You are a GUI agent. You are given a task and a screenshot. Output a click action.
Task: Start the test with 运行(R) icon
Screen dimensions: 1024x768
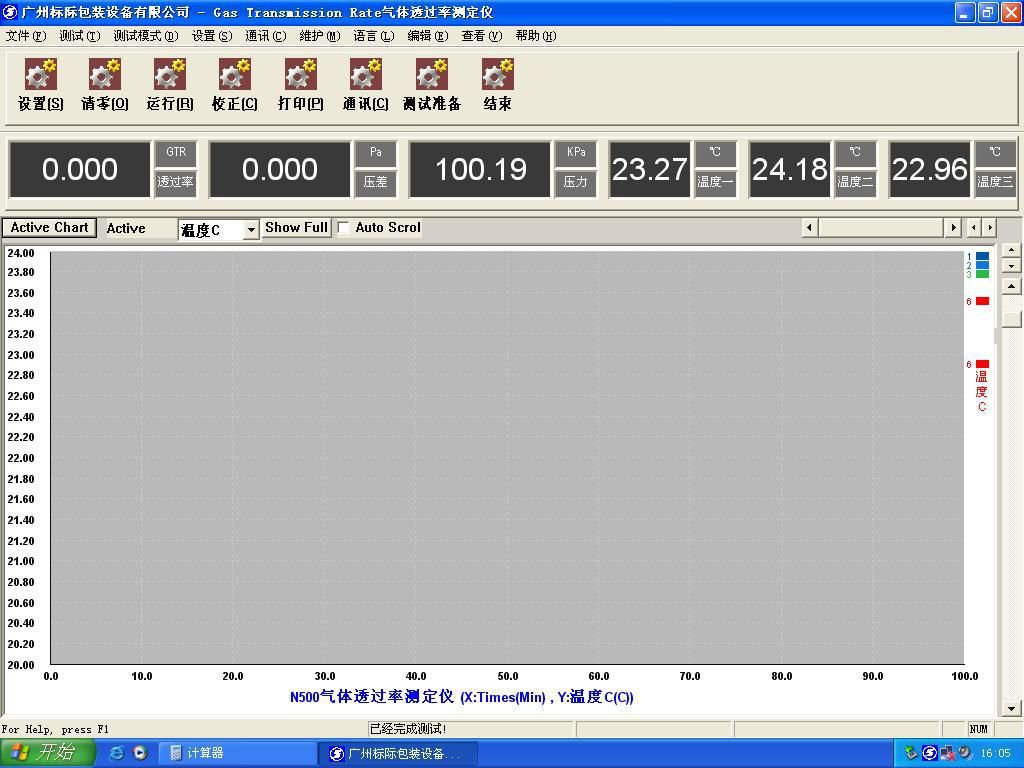170,84
